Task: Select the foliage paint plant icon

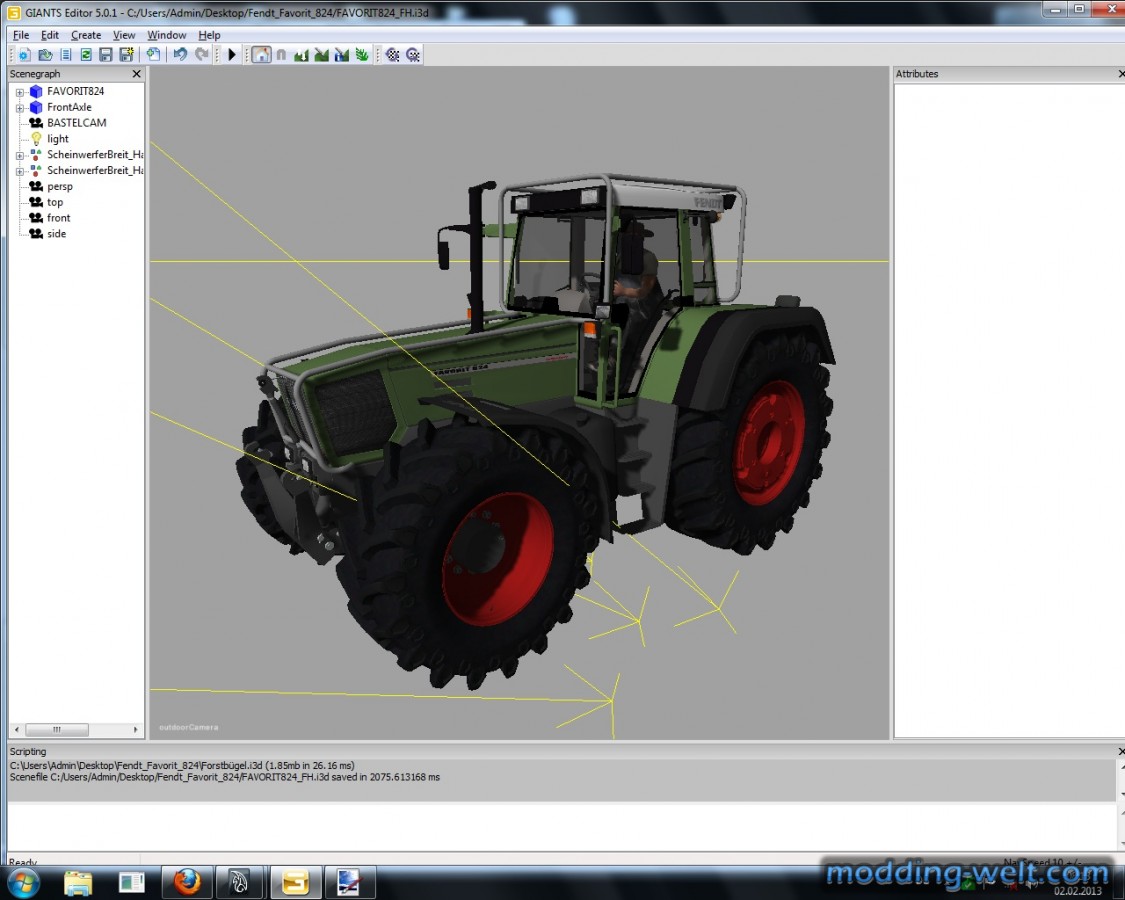Action: click(362, 55)
